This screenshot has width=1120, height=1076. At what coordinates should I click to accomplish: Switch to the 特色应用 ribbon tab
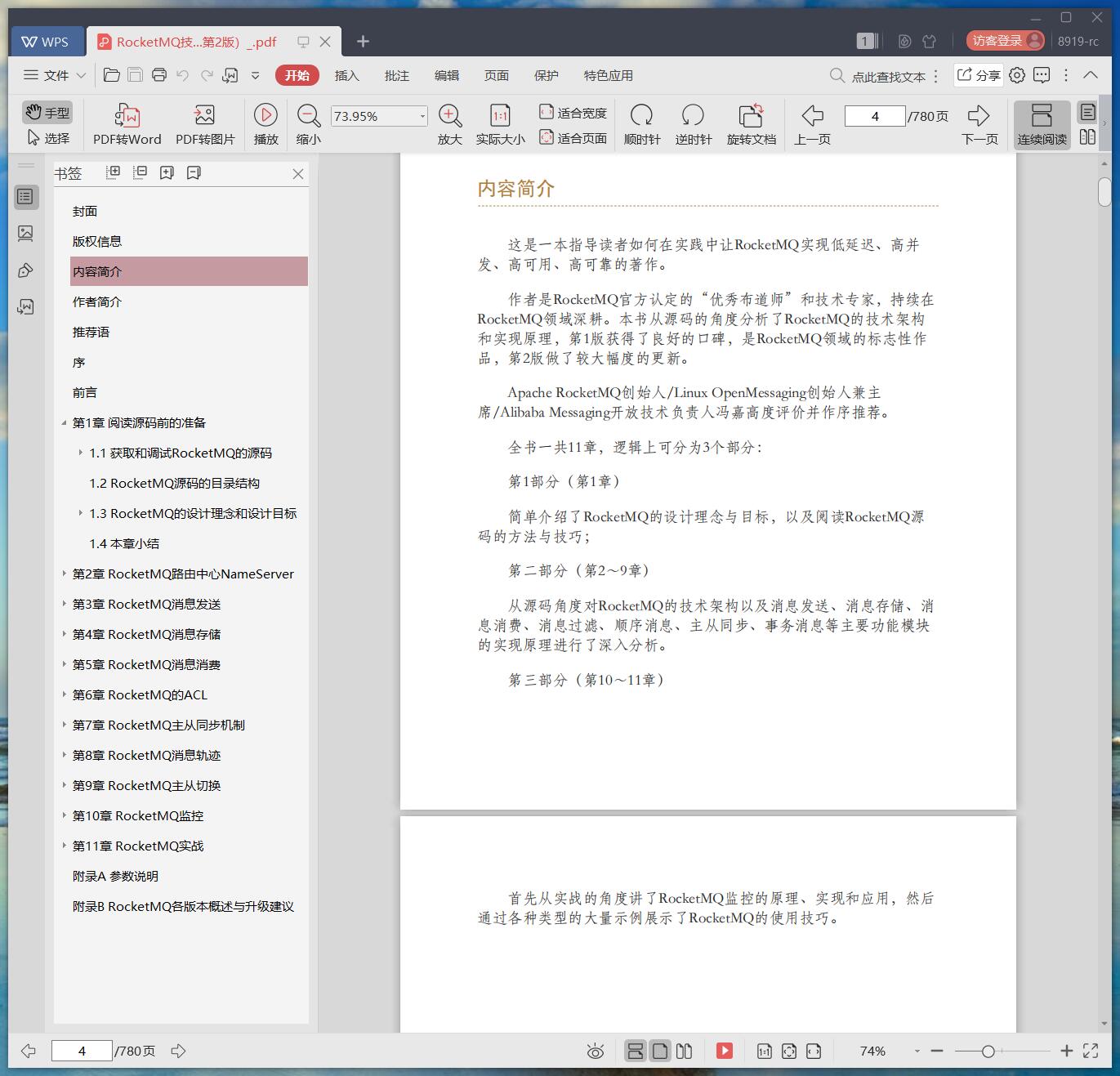click(608, 75)
